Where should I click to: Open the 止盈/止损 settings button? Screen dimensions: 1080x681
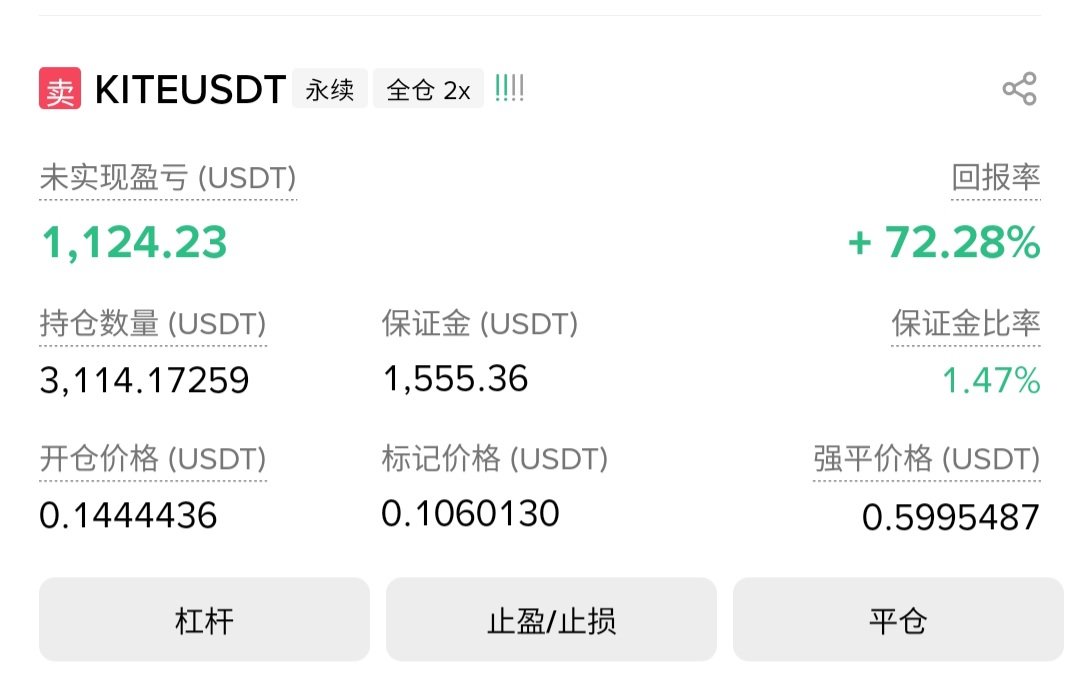[x=551, y=620]
